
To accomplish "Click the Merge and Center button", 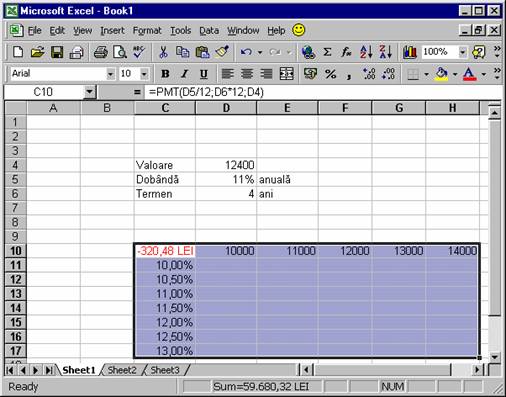I will point(287,74).
